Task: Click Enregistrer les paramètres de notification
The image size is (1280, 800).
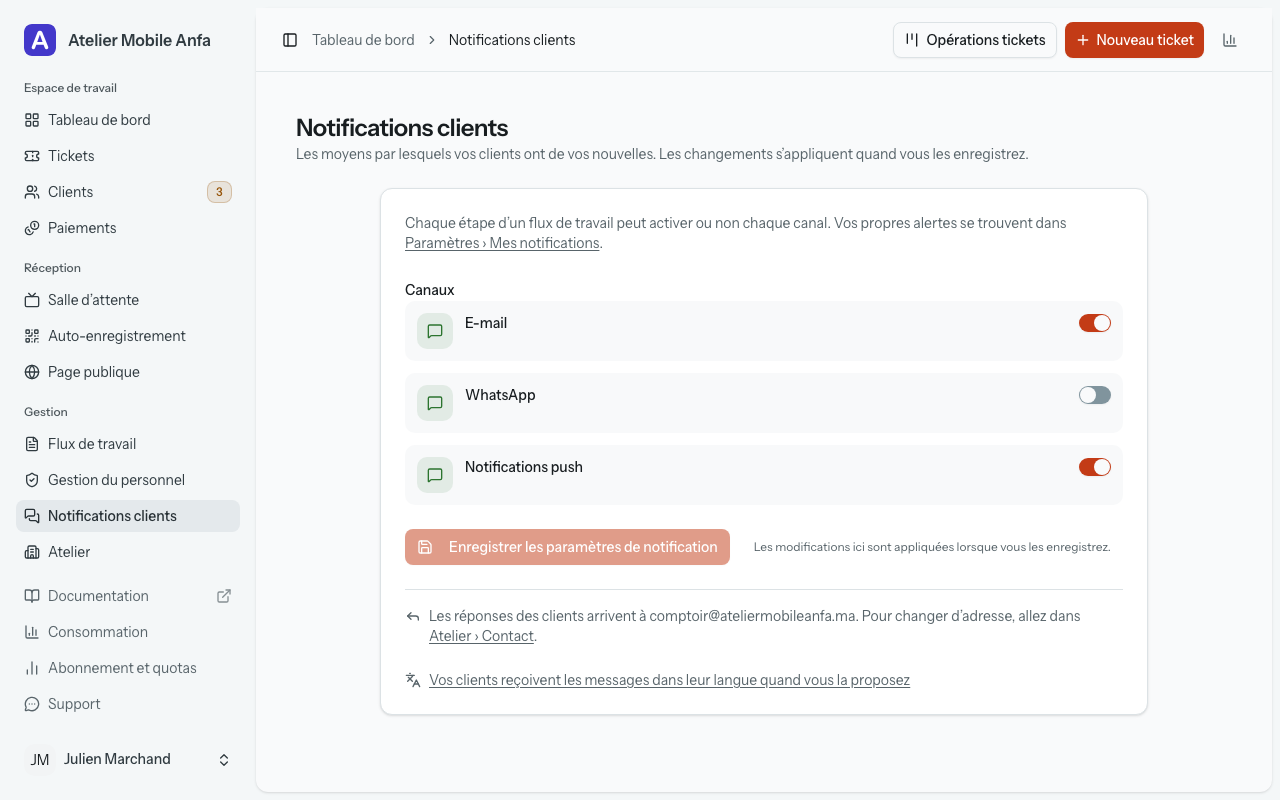Action: coord(567,547)
